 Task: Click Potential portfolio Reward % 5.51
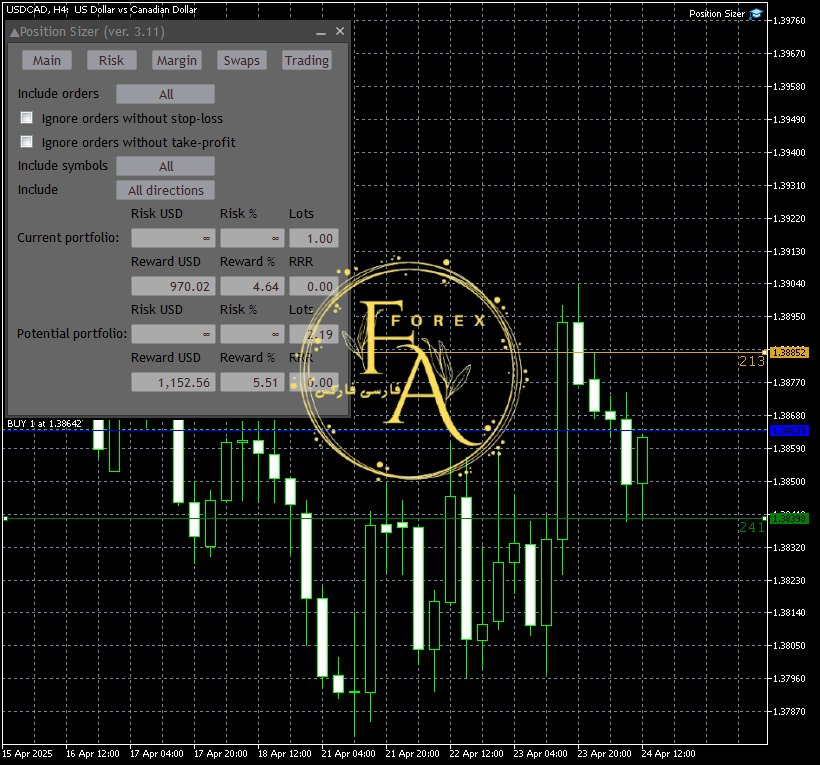click(x=252, y=382)
